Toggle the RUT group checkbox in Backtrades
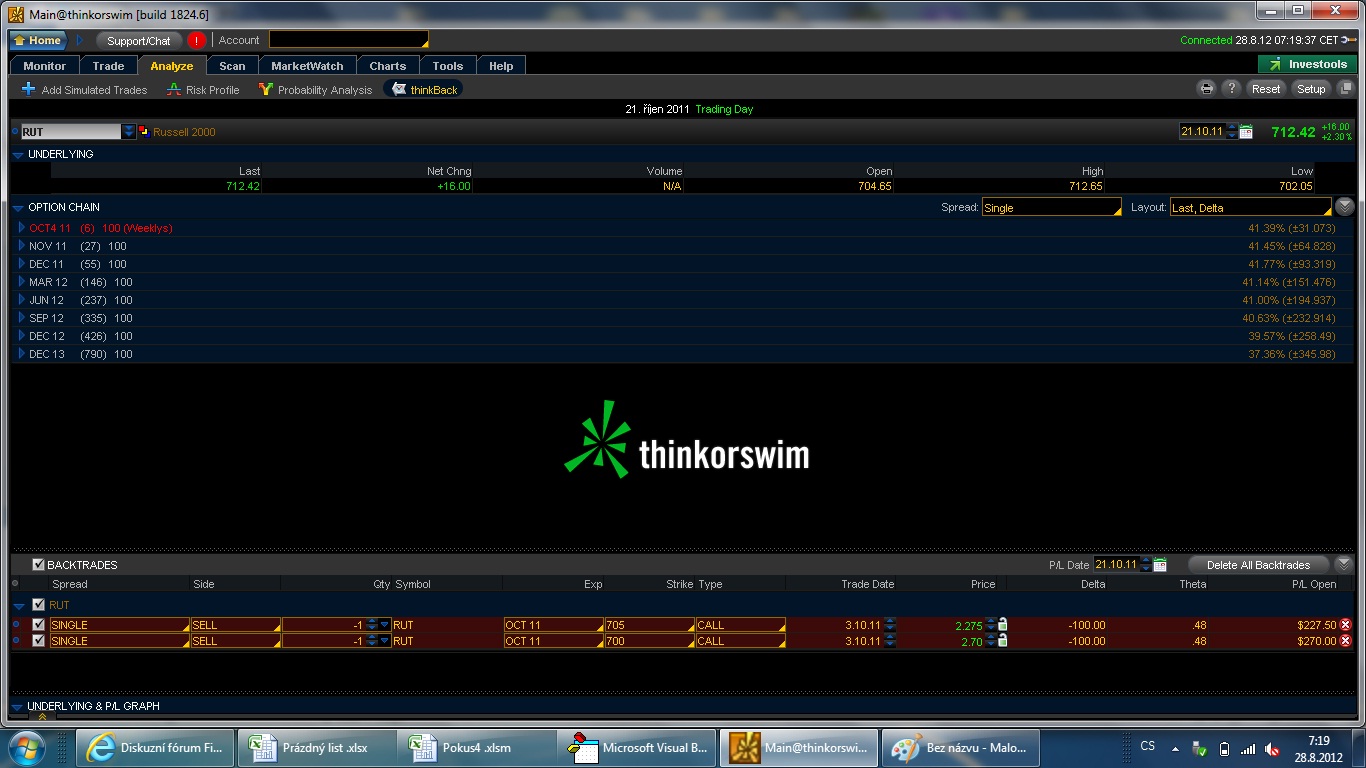Screen dimensions: 1366x768 tap(39, 605)
